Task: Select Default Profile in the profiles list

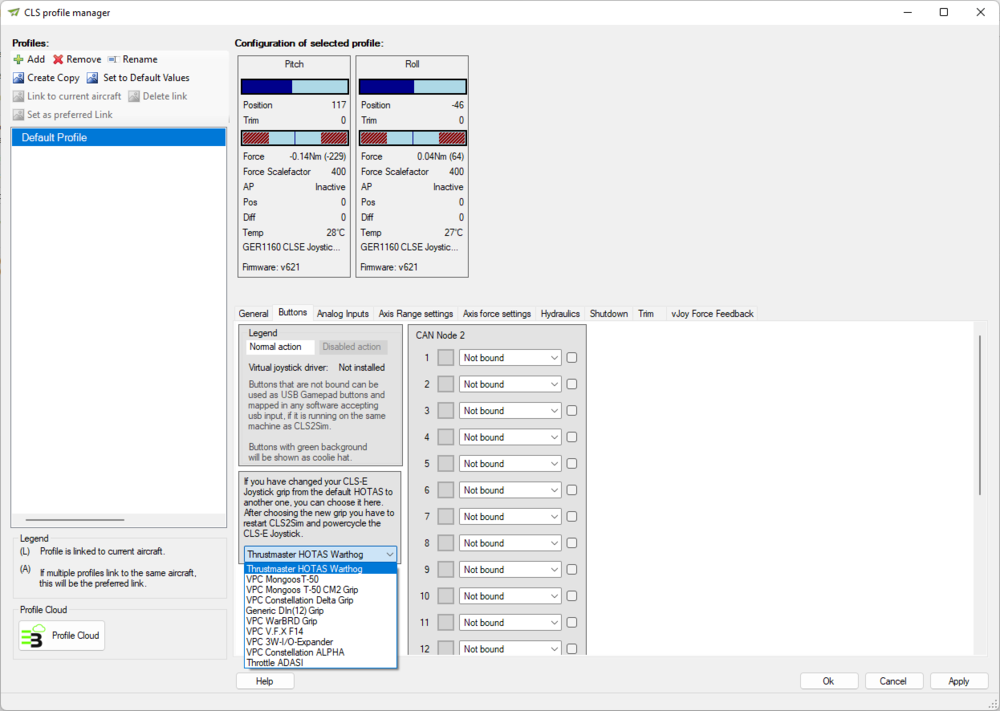Action: point(119,137)
